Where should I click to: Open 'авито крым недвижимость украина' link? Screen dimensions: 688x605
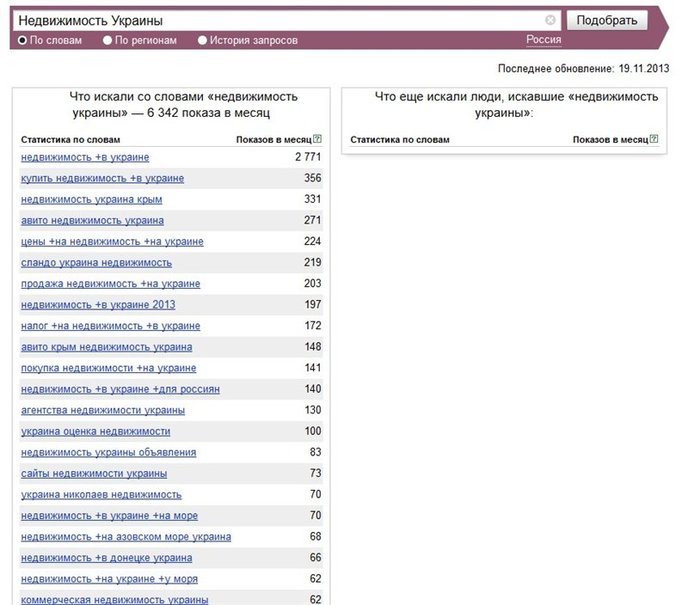[x=106, y=347]
